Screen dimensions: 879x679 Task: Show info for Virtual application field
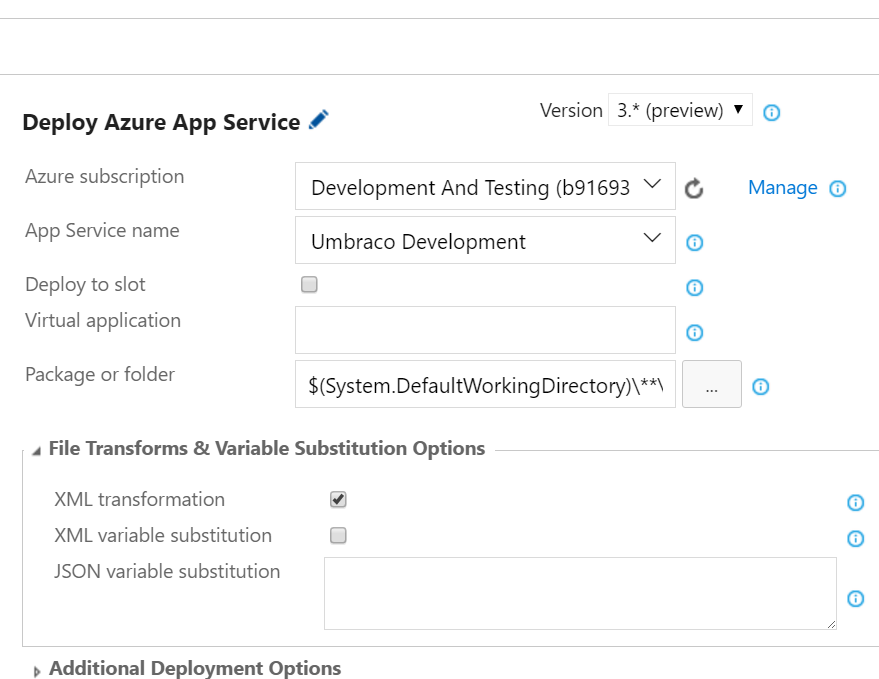(x=695, y=332)
